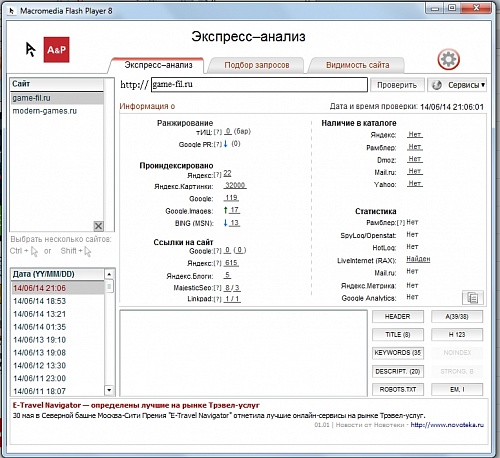Image resolution: width=500 pixels, height=458 pixels.
Task: Click the red A&P logo
Action: coord(56,50)
